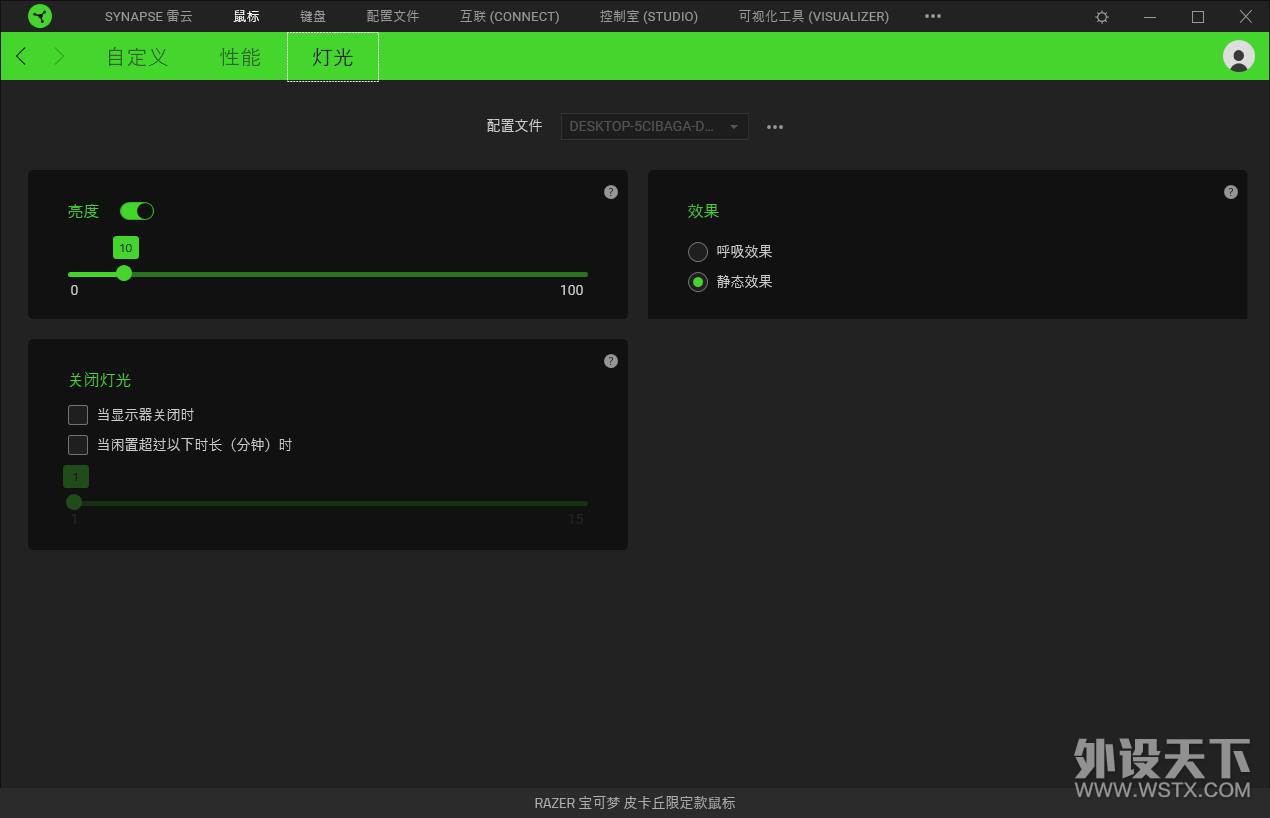1270x818 pixels.
Task: Open the user account avatar
Action: pos(1239,56)
